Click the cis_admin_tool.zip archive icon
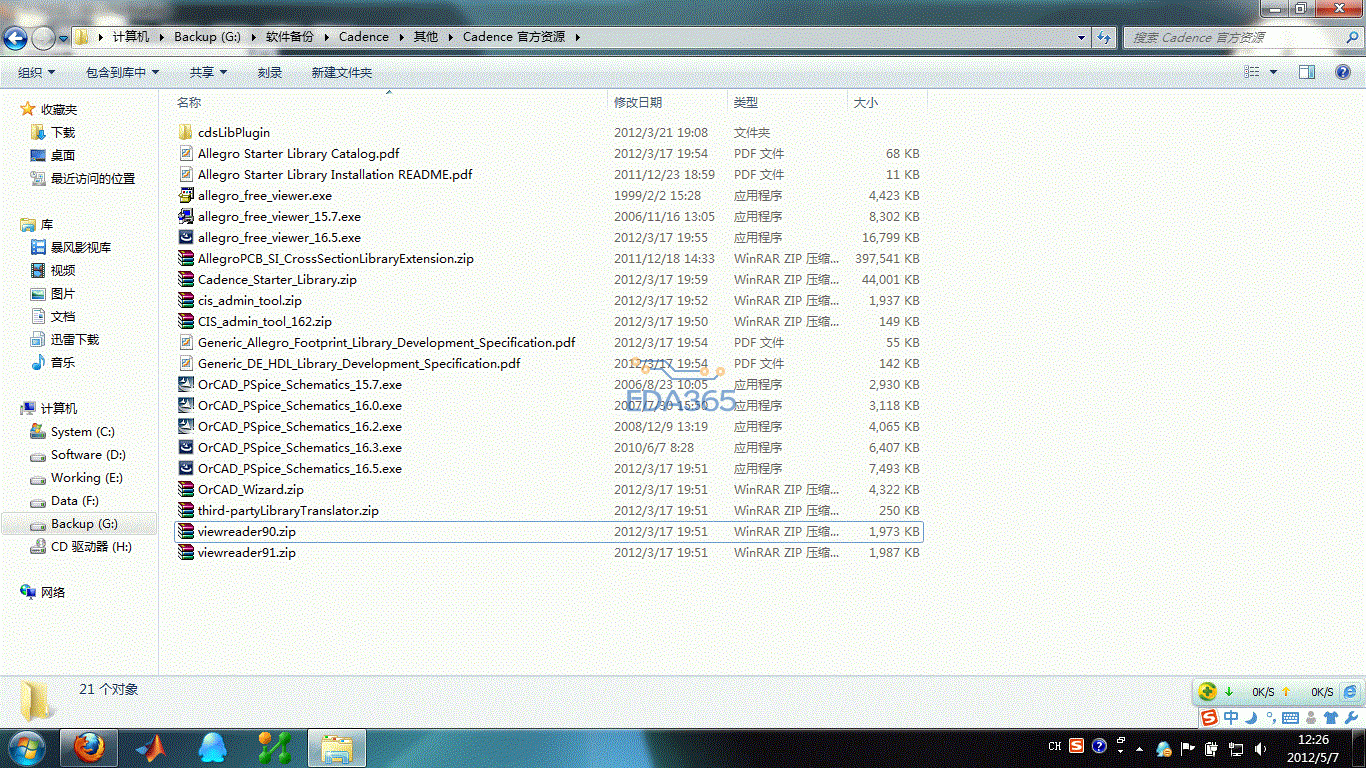 coord(185,300)
